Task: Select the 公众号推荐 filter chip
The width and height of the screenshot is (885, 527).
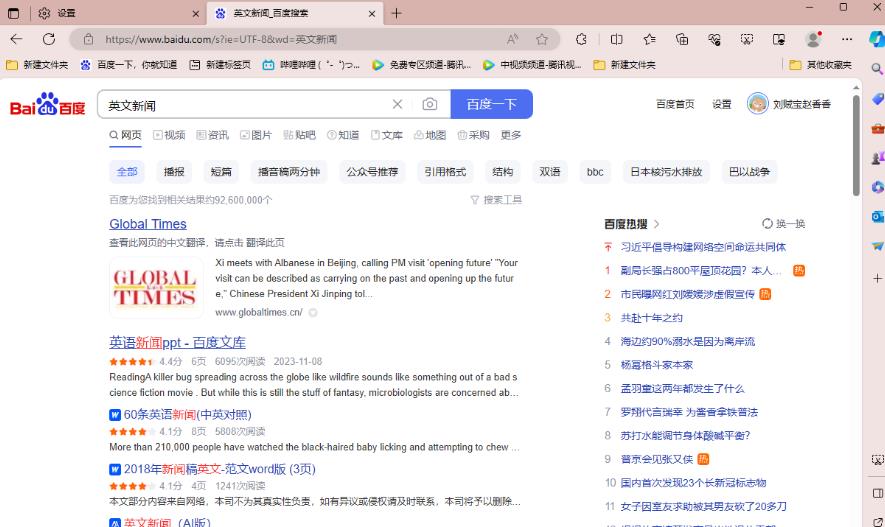Action: (x=373, y=172)
